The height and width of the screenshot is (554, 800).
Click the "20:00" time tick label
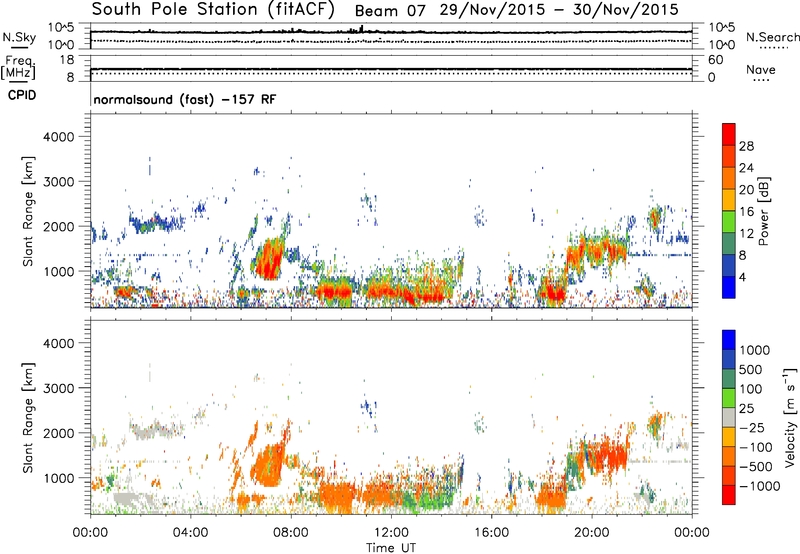coord(592,533)
